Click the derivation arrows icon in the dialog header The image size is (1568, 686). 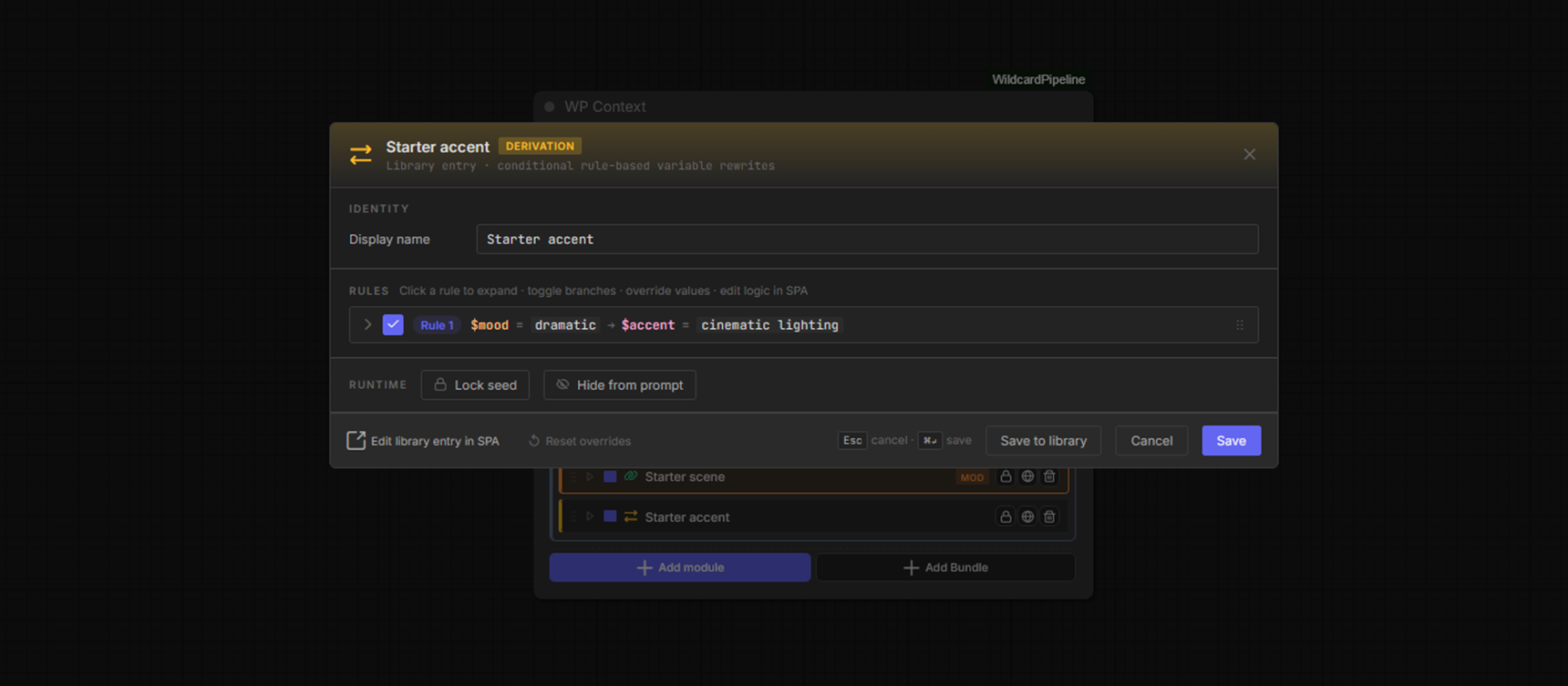pyautogui.click(x=361, y=154)
